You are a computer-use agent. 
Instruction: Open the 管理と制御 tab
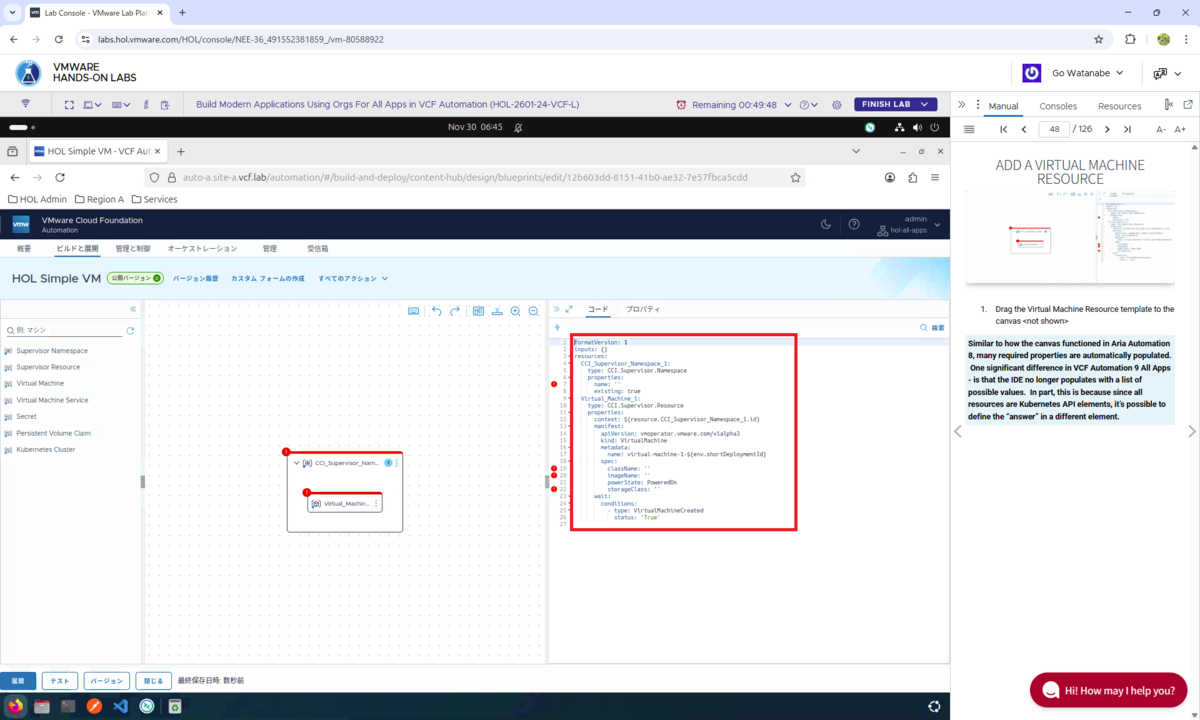coord(132,248)
